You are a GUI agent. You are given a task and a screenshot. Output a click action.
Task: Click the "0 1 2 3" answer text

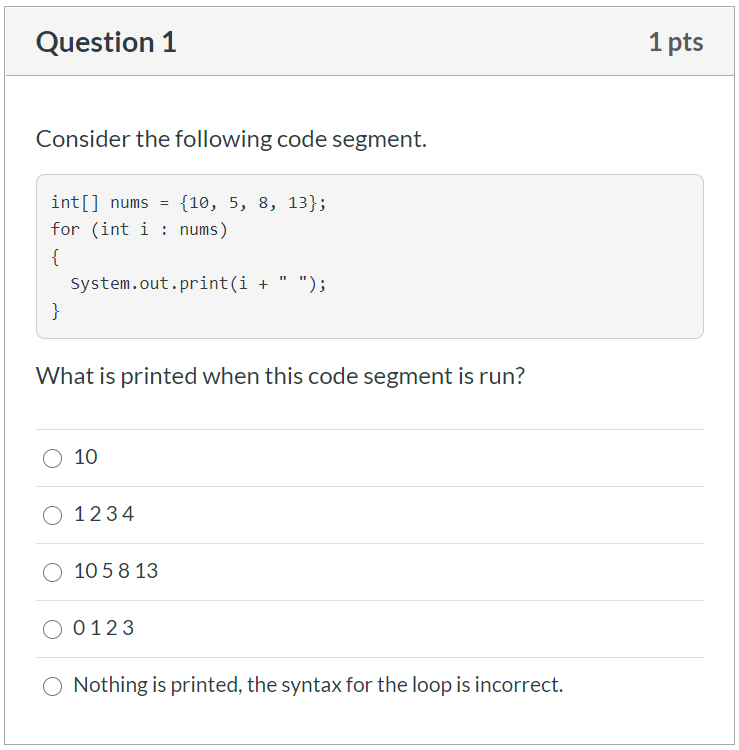point(103,628)
